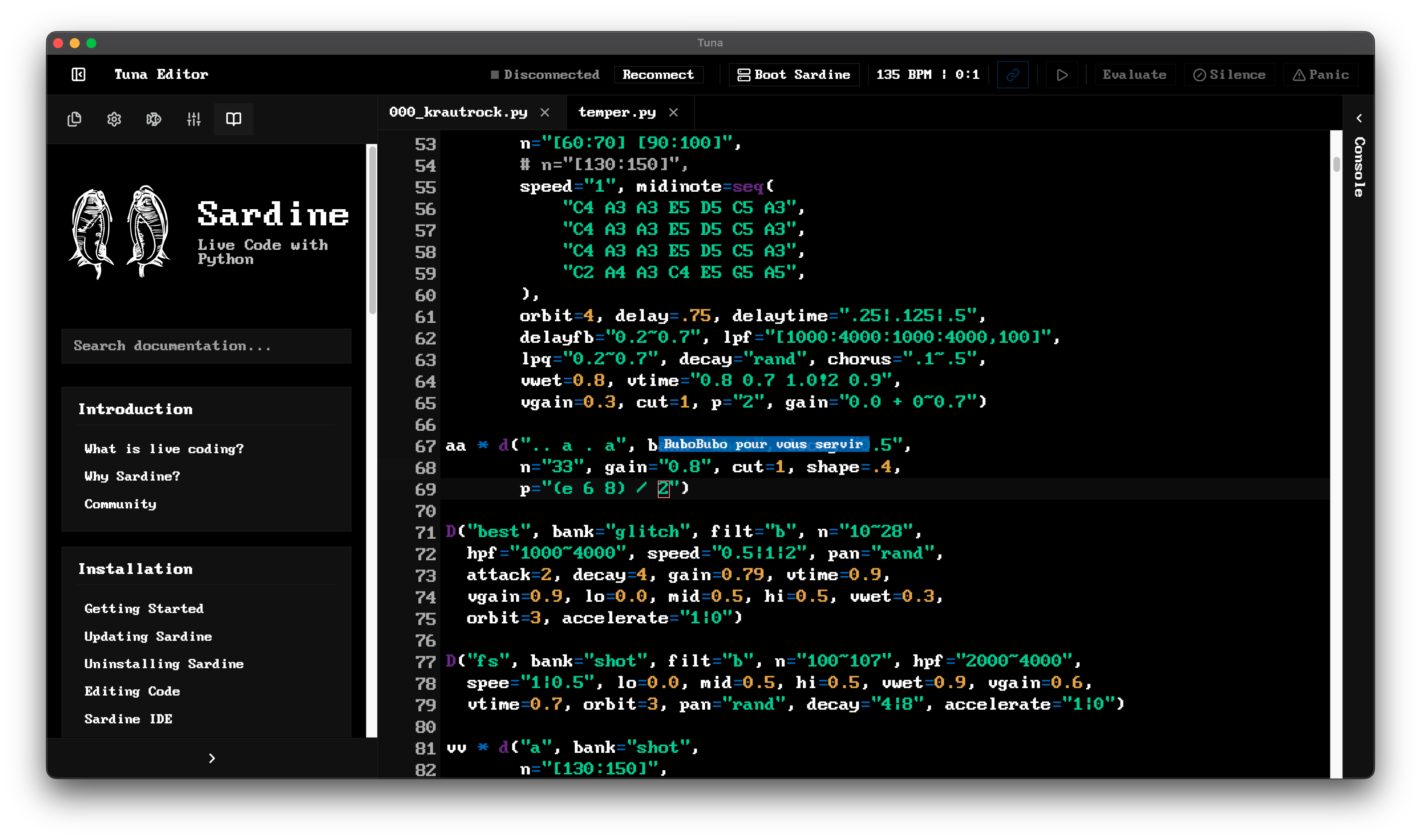Collapse the Console panel chevron
This screenshot has width=1421, height=840.
pyautogui.click(x=1359, y=118)
